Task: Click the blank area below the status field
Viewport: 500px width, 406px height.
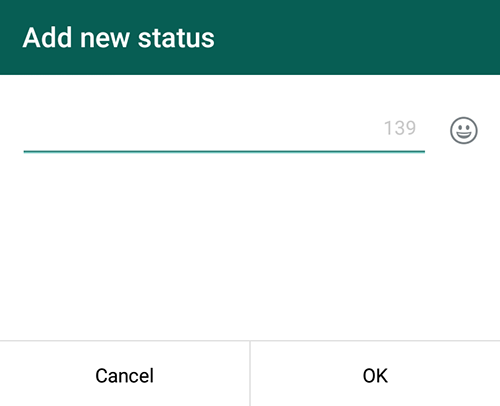Action: 250,247
